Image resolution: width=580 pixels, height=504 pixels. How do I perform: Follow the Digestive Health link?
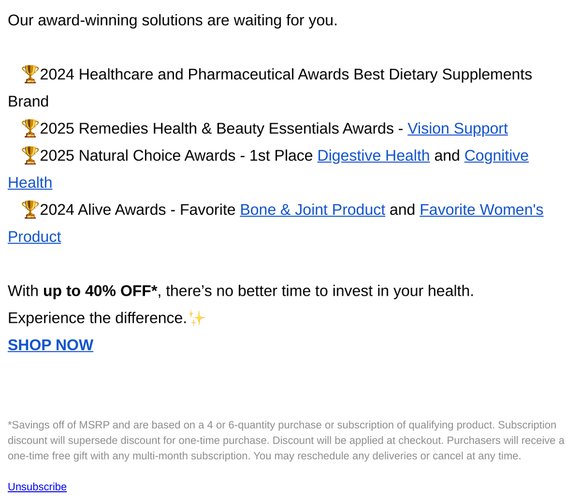pos(373,156)
